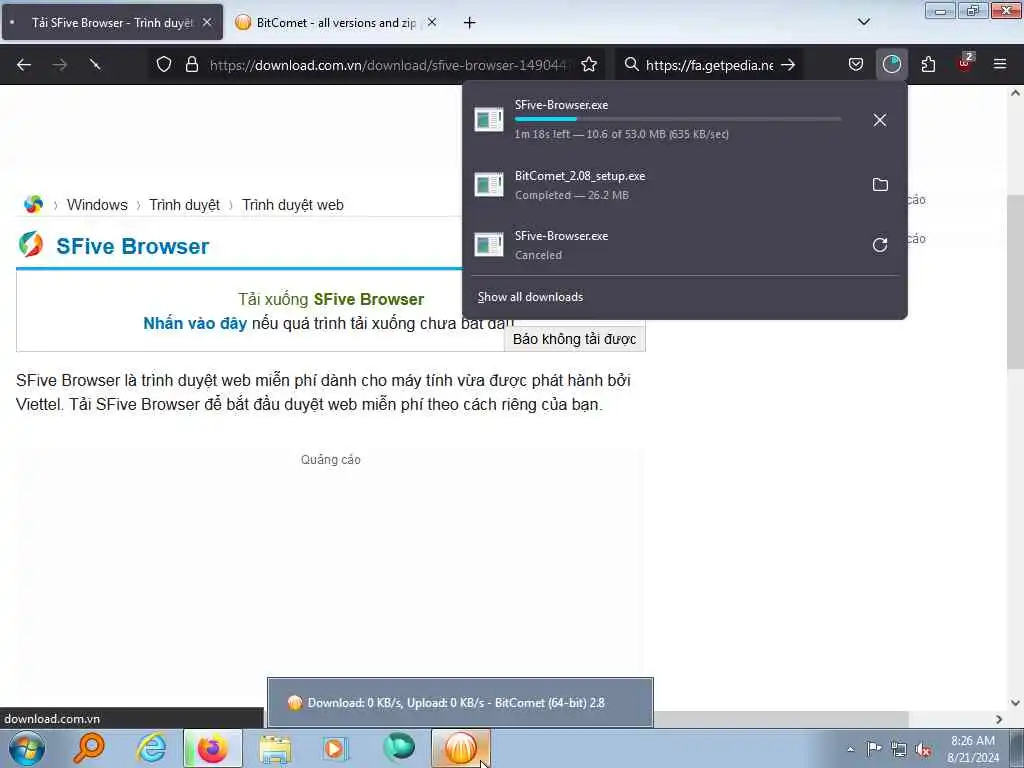Viewport: 1024px width, 768px height.
Task: Click the scroll up arrow
Action: 1015,93
